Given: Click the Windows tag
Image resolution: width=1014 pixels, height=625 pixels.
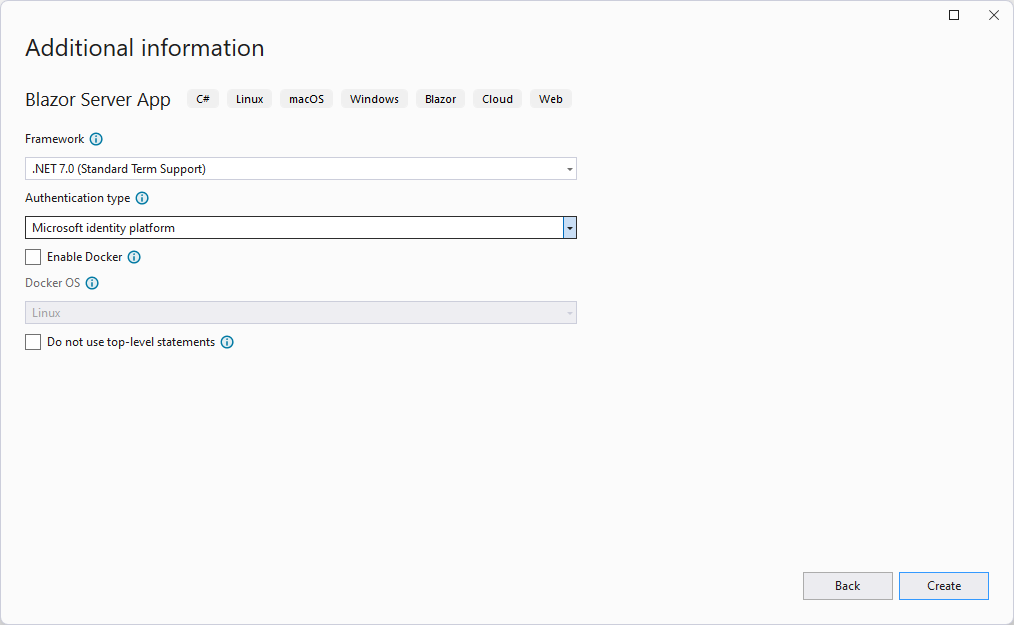Looking at the screenshot, I should [374, 99].
